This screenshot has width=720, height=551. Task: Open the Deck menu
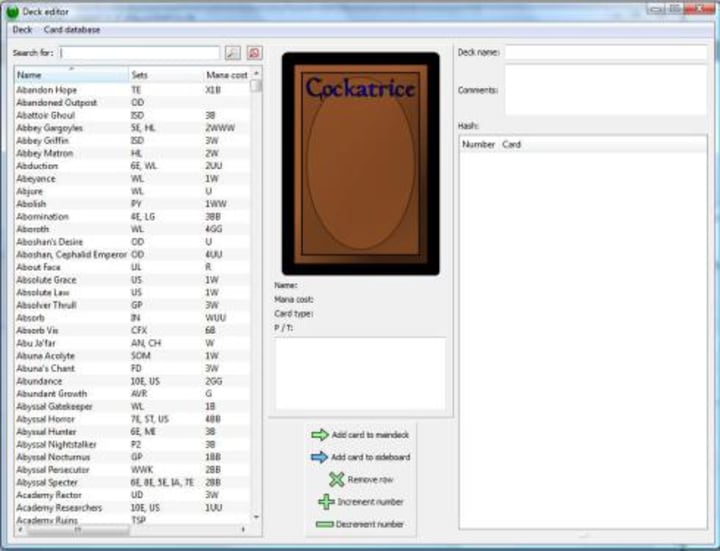point(22,30)
